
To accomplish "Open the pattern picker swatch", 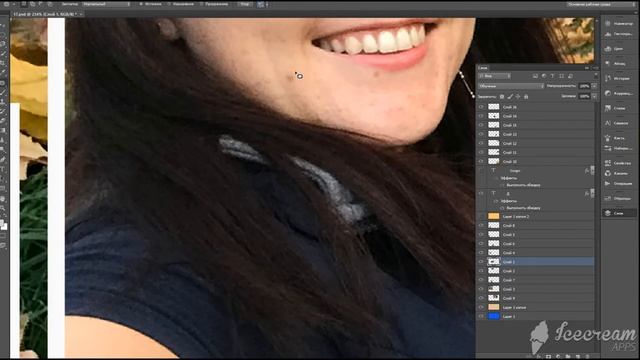I will 260,4.
